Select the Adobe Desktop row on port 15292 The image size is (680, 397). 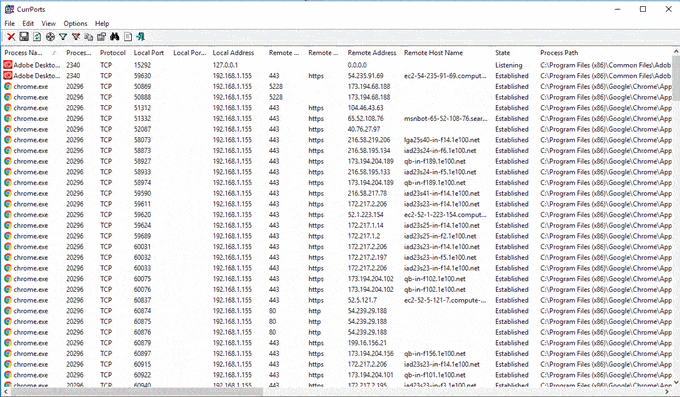[337, 65]
